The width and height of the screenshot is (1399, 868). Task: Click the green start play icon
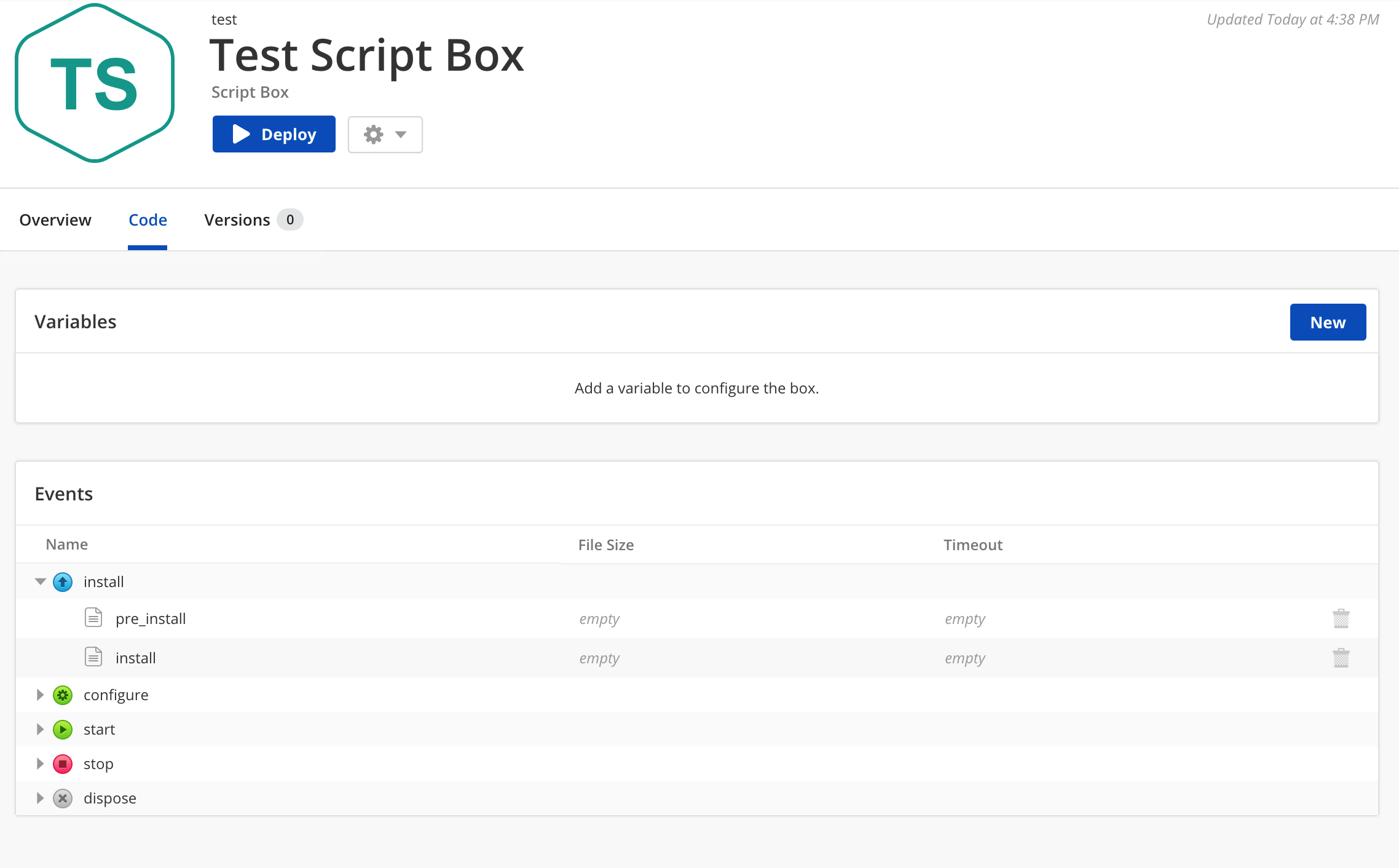[63, 730]
